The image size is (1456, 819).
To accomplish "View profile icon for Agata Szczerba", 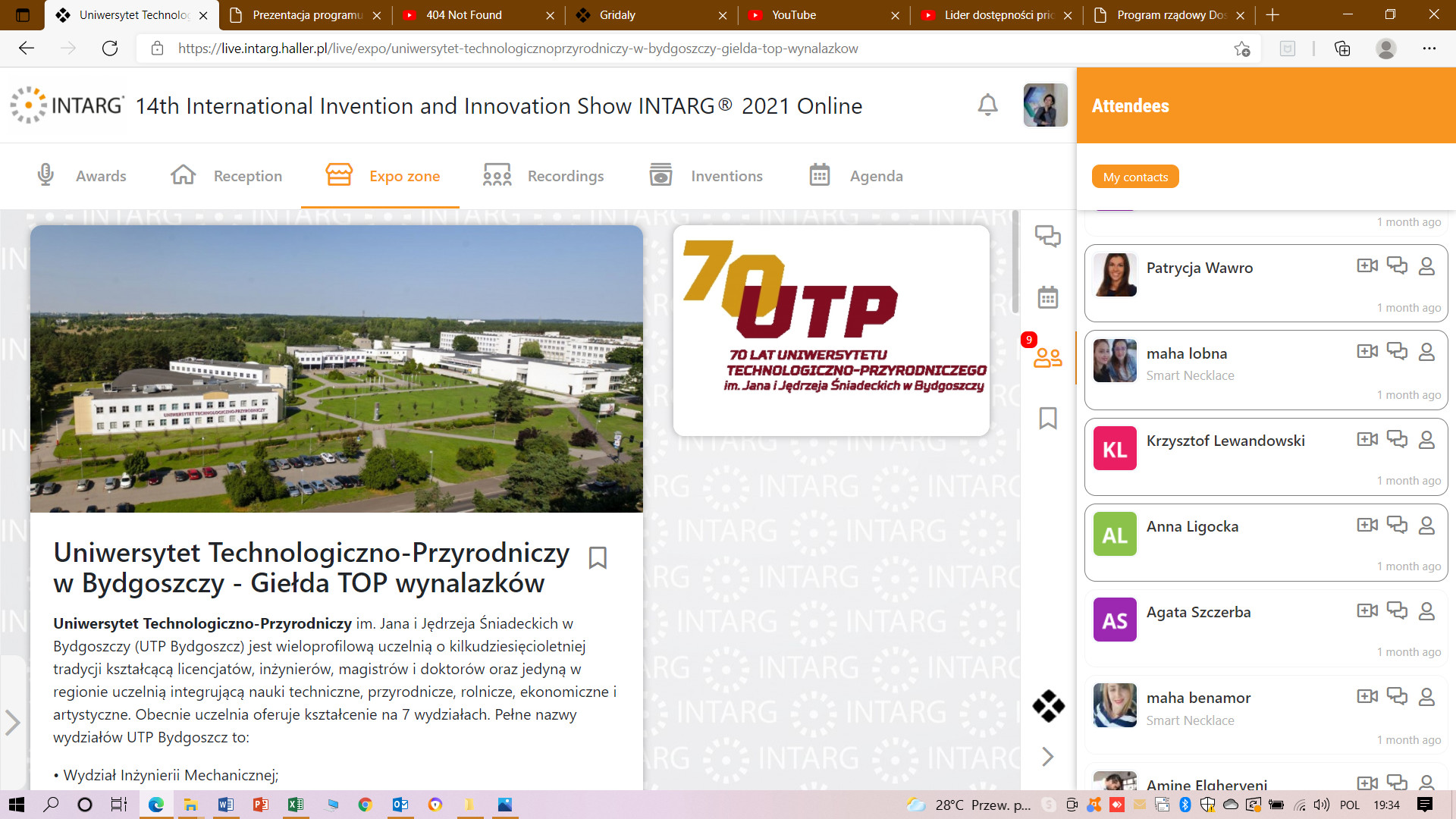I will point(1426,611).
